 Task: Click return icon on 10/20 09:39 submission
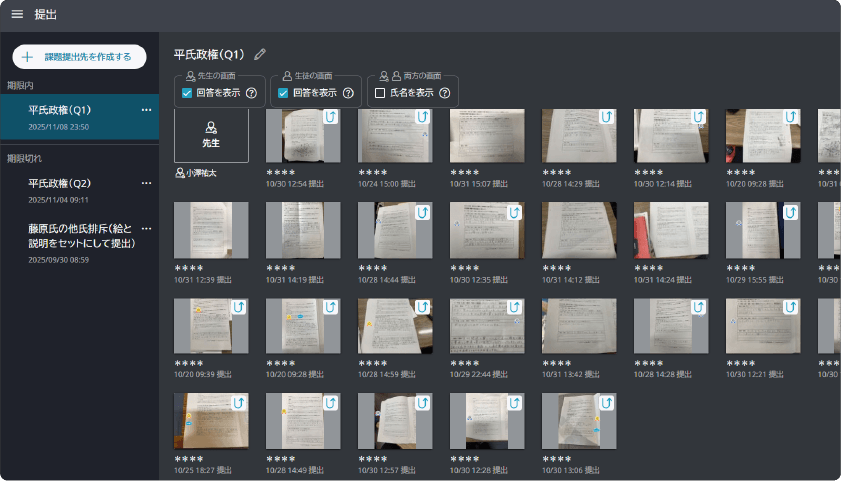pyautogui.click(x=239, y=307)
